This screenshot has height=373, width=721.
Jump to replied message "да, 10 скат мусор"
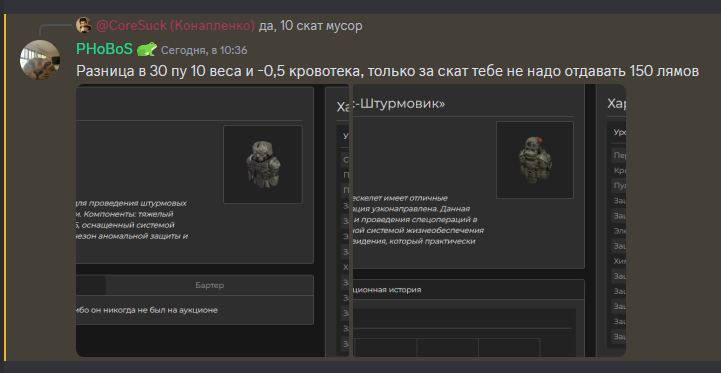pos(310,26)
